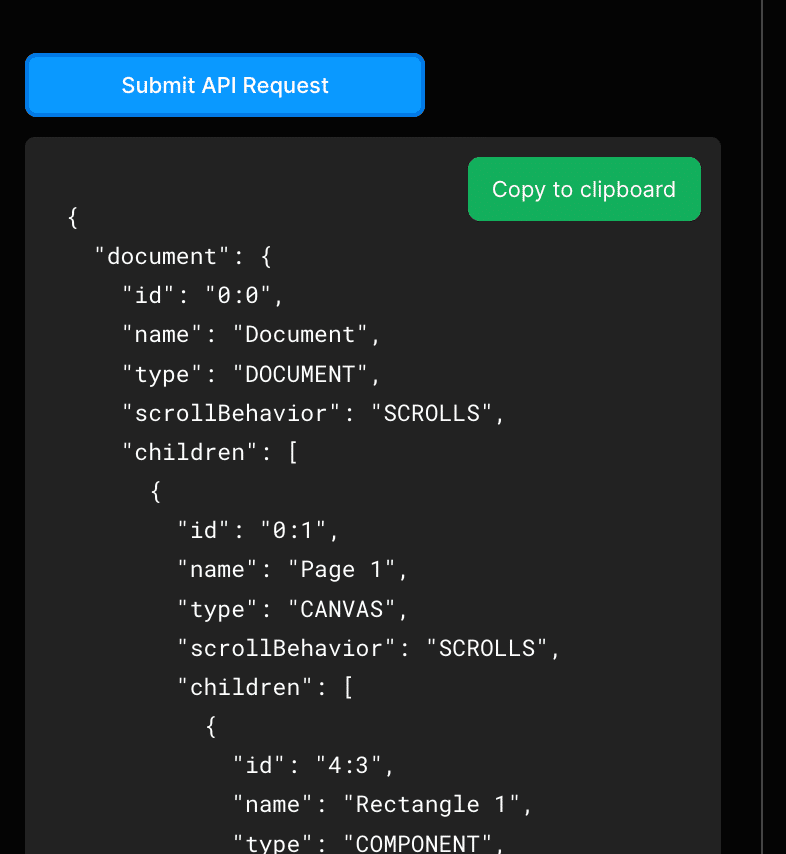The image size is (786, 854).
Task: Click the second "SCROLLS" value
Action: point(487,648)
